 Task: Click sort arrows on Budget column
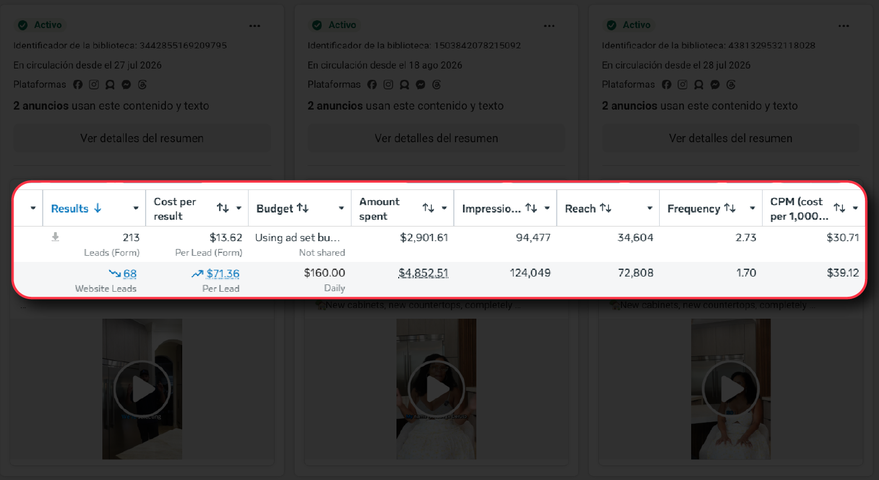303,208
